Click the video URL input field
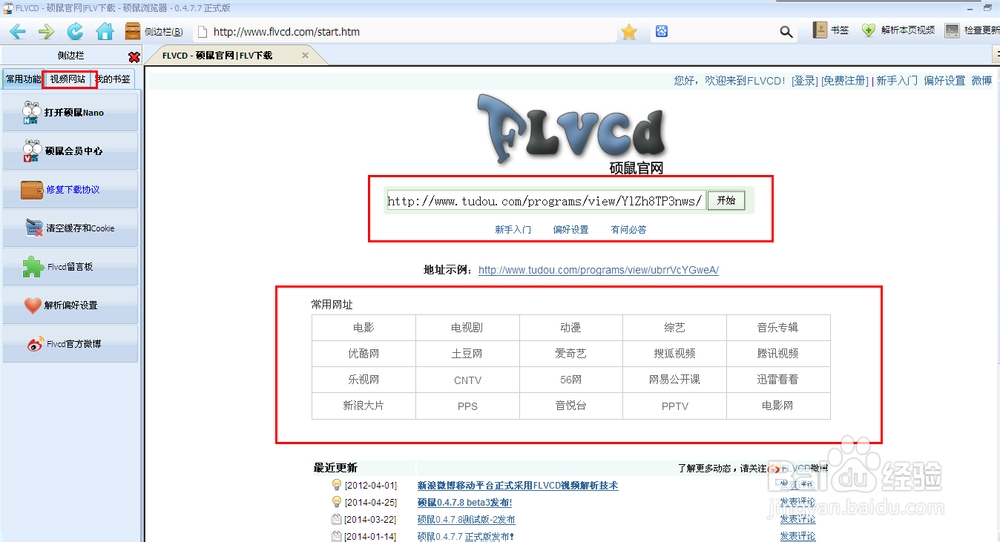1000x542 pixels. 546,201
